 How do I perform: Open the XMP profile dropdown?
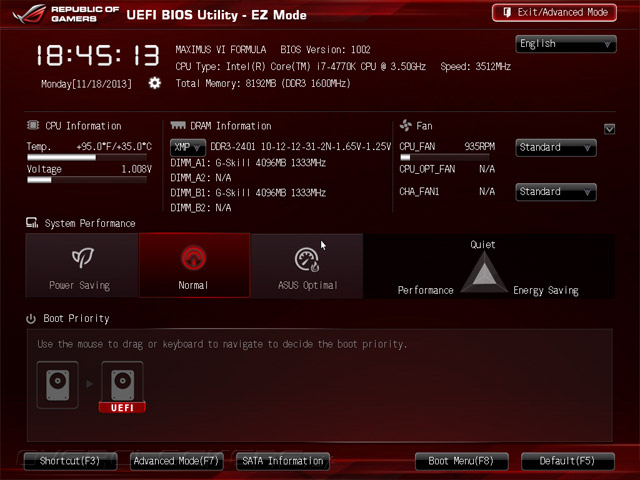click(188, 147)
